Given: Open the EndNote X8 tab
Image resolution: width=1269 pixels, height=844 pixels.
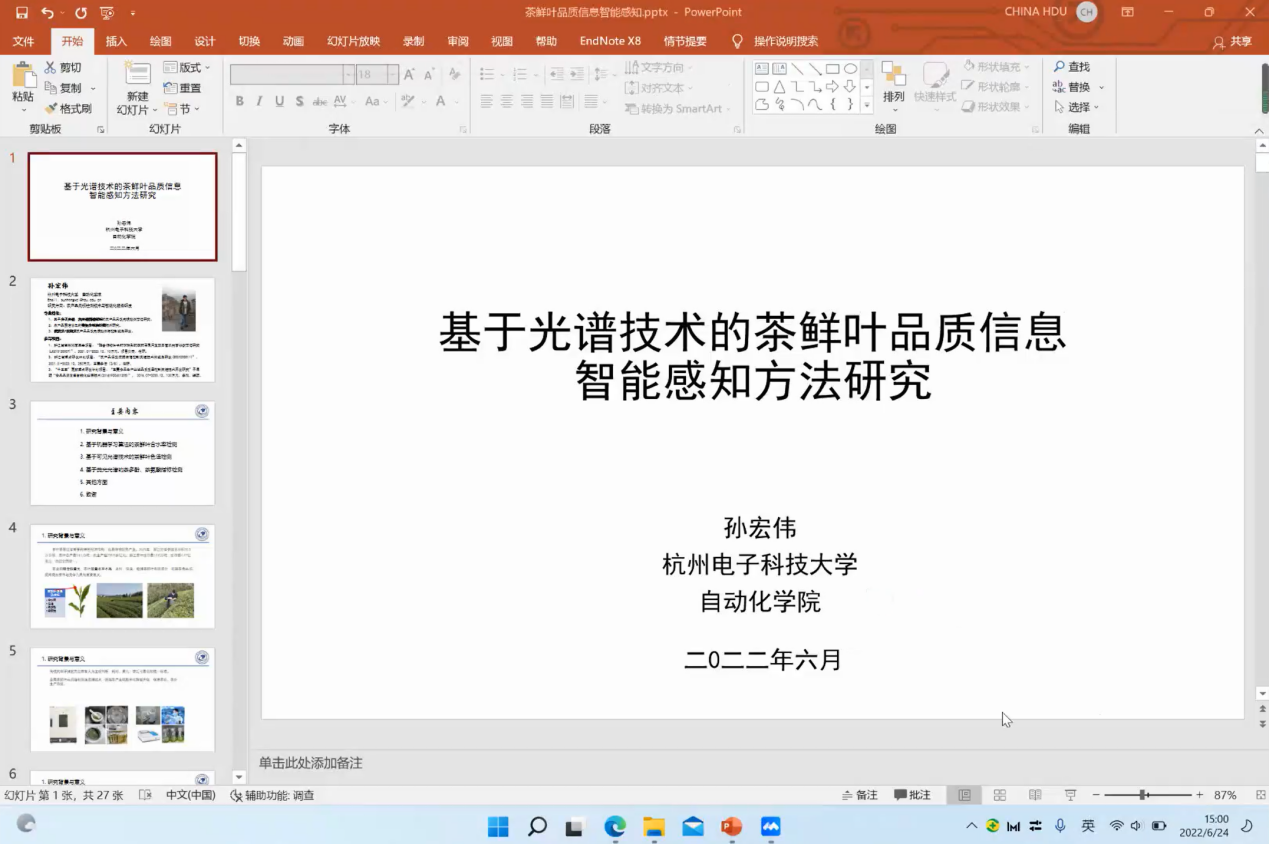Looking at the screenshot, I should click(x=610, y=41).
